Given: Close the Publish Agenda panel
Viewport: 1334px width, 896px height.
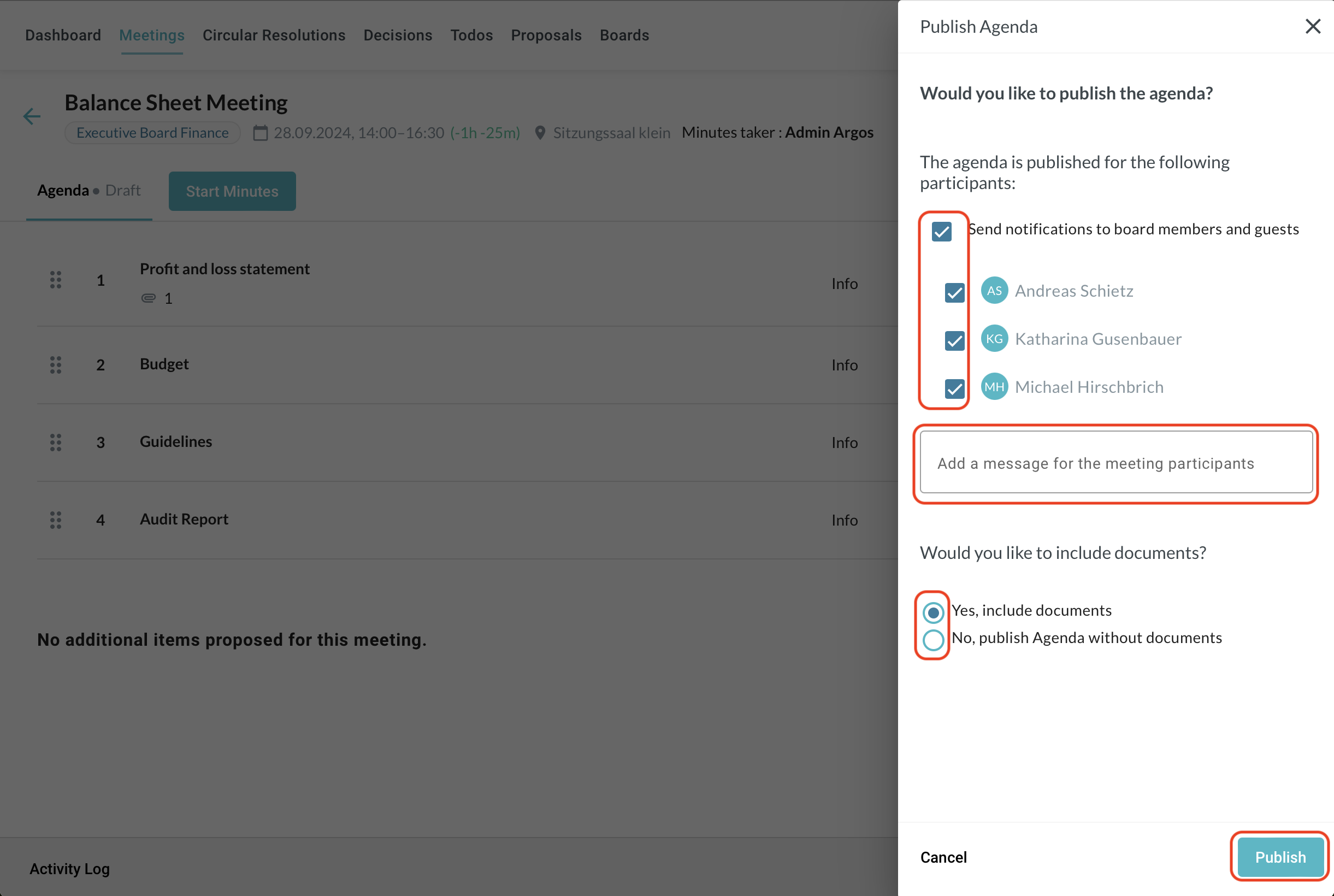Looking at the screenshot, I should [x=1312, y=26].
